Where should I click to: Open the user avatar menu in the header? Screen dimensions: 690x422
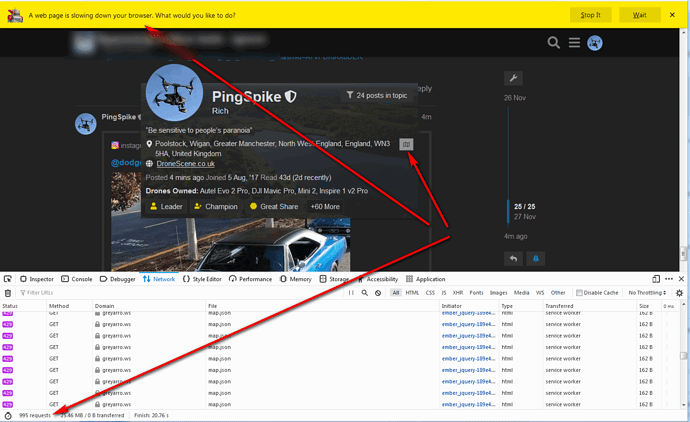[595, 43]
